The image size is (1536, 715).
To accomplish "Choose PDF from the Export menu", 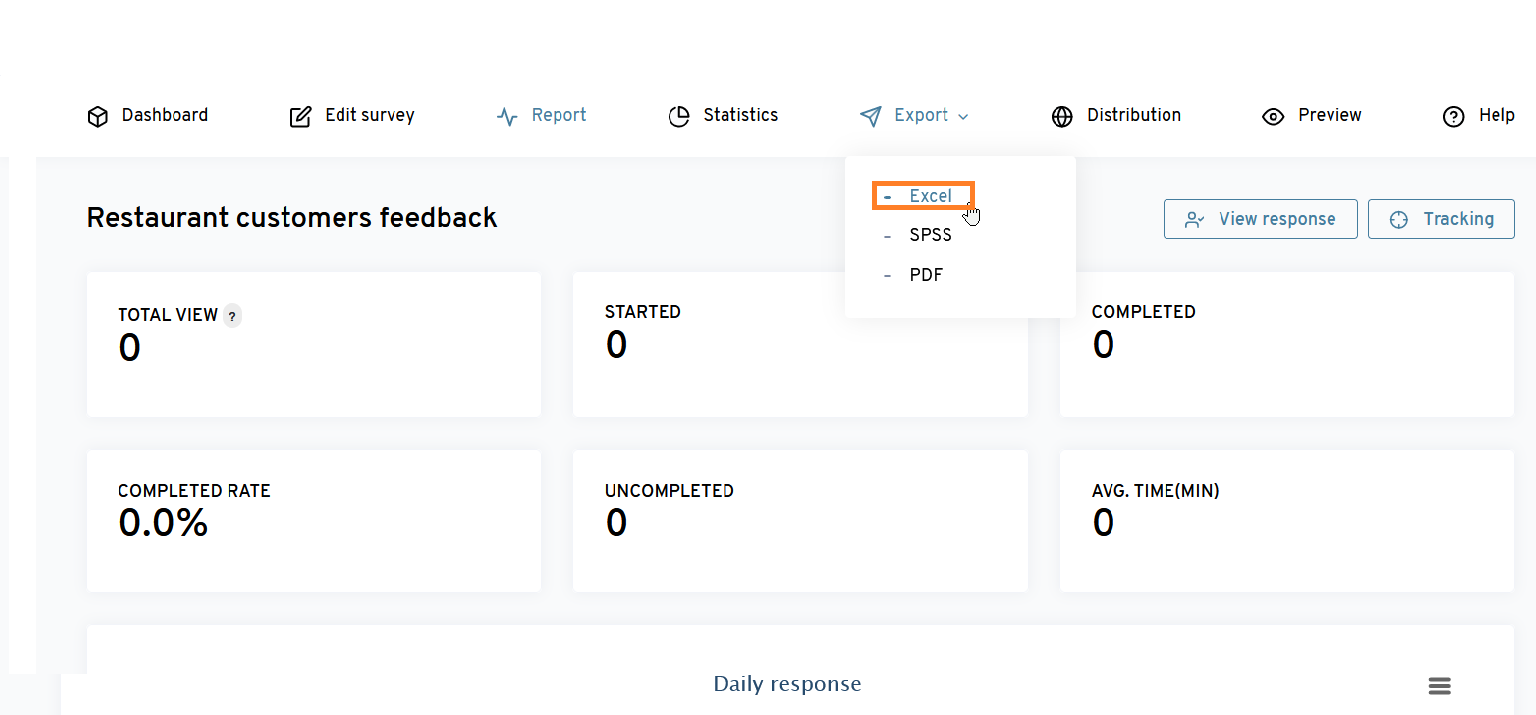I will click(925, 275).
